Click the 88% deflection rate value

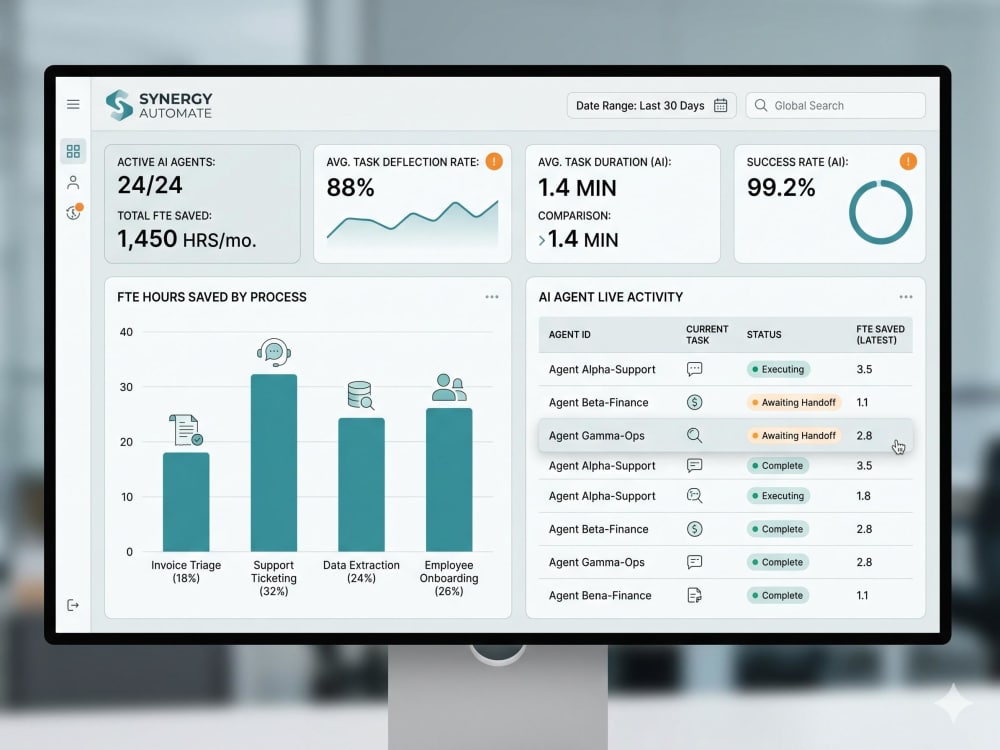tap(350, 188)
